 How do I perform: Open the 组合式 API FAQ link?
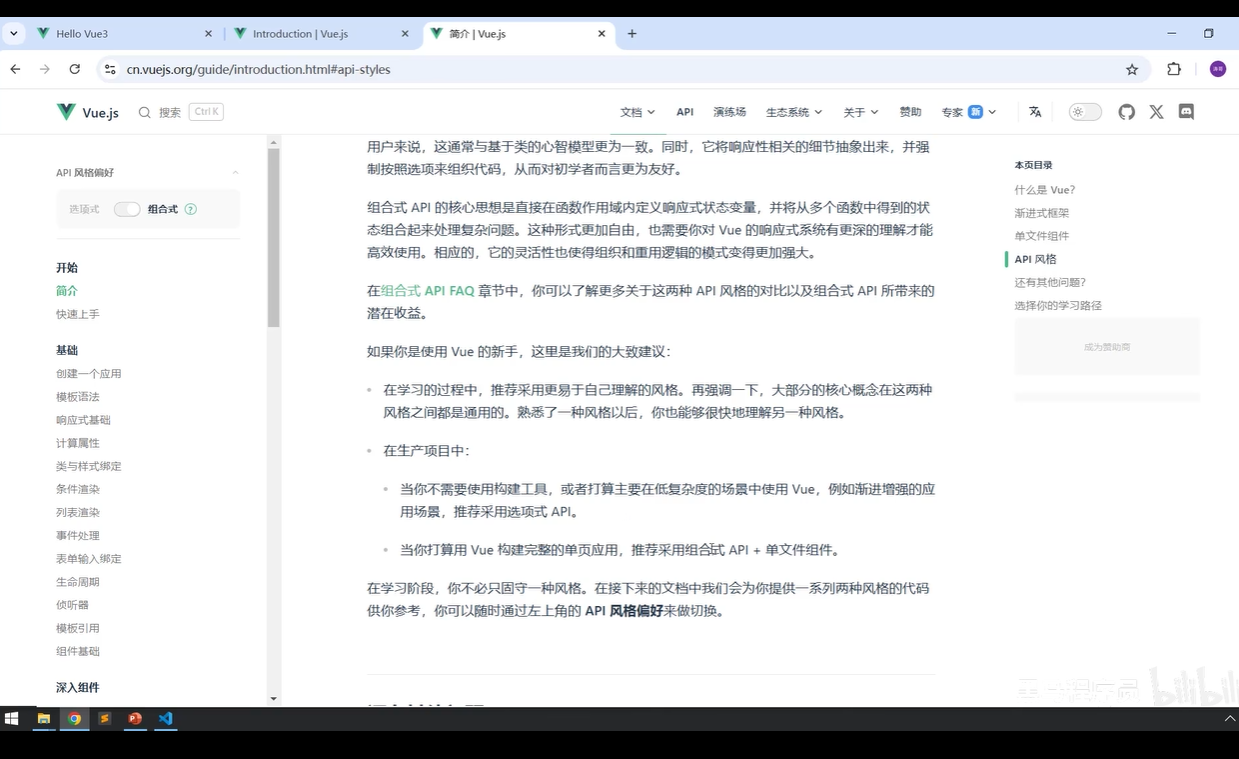coord(428,291)
